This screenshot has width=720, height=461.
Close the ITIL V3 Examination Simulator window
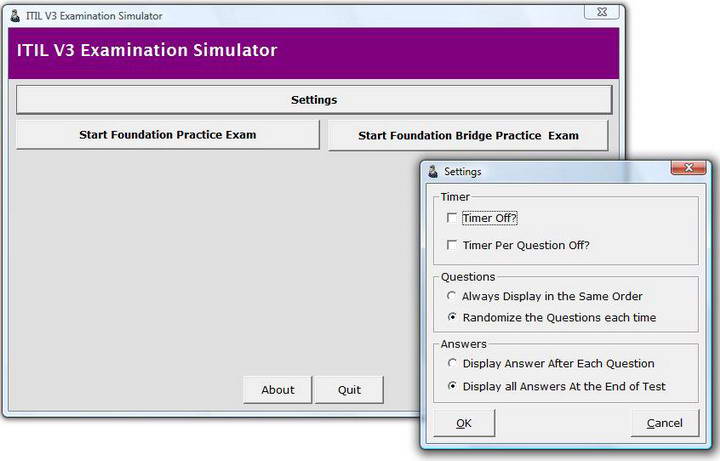point(602,12)
